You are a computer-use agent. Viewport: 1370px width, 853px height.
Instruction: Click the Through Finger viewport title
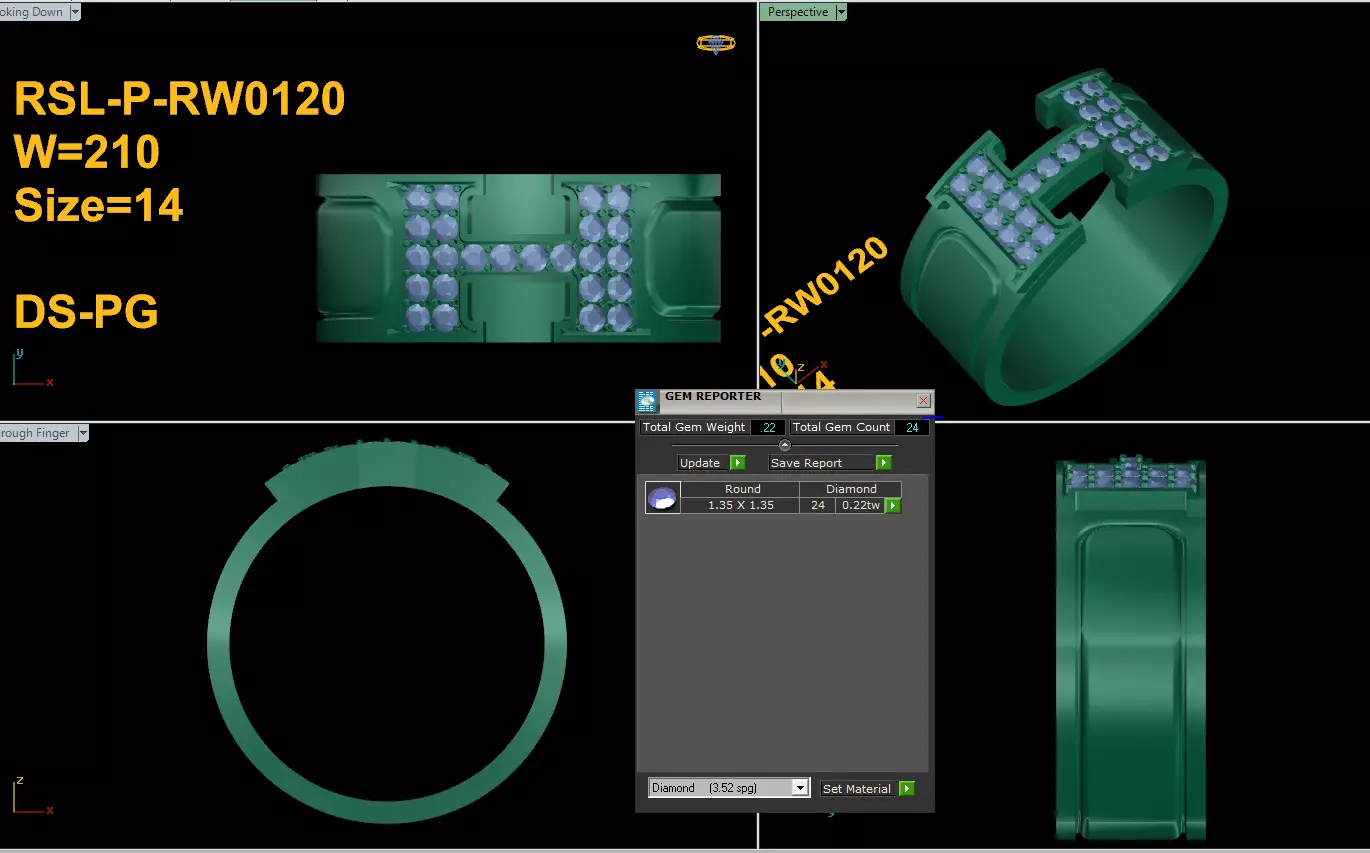click(x=36, y=433)
